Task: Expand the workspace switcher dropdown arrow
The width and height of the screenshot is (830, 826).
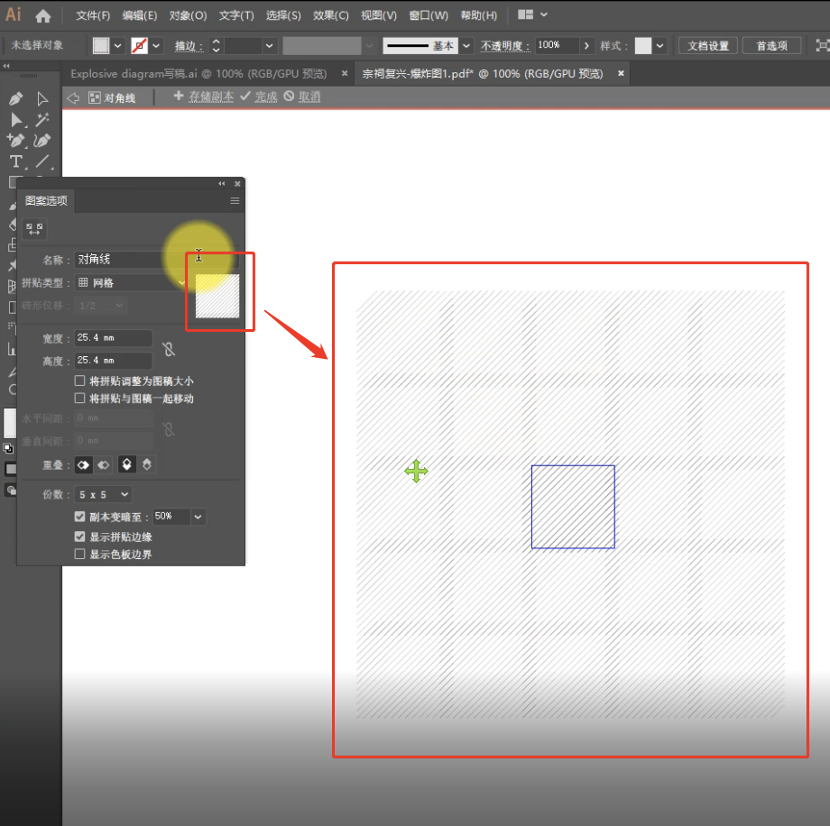Action: click(544, 15)
